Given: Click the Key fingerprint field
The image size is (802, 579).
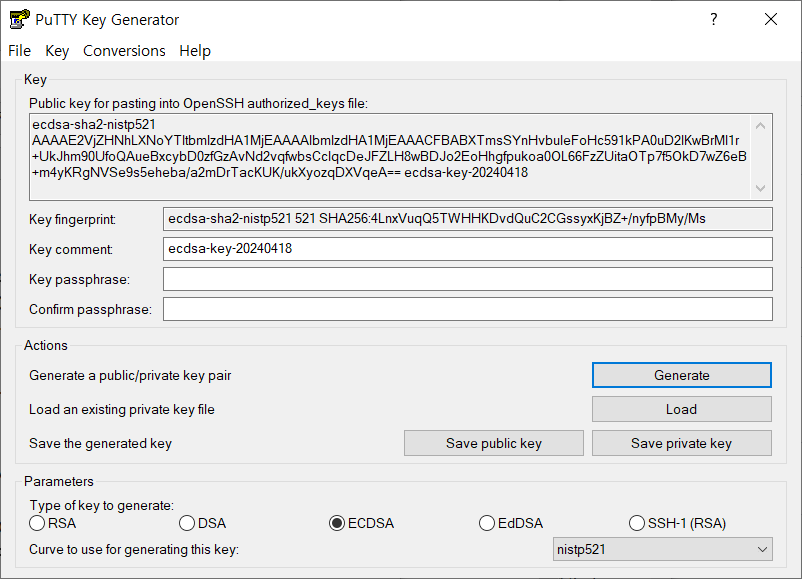Looking at the screenshot, I should tap(467, 219).
